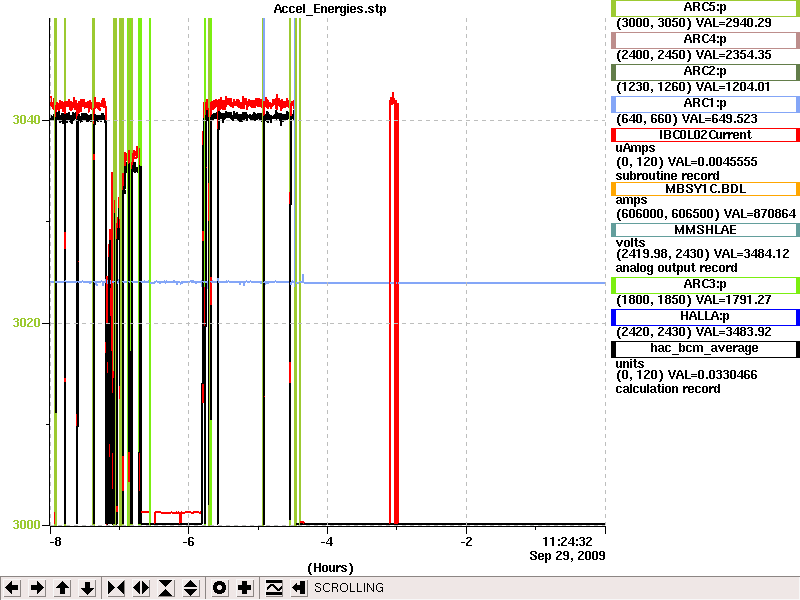Click the 'calculation record' description text

click(668, 389)
